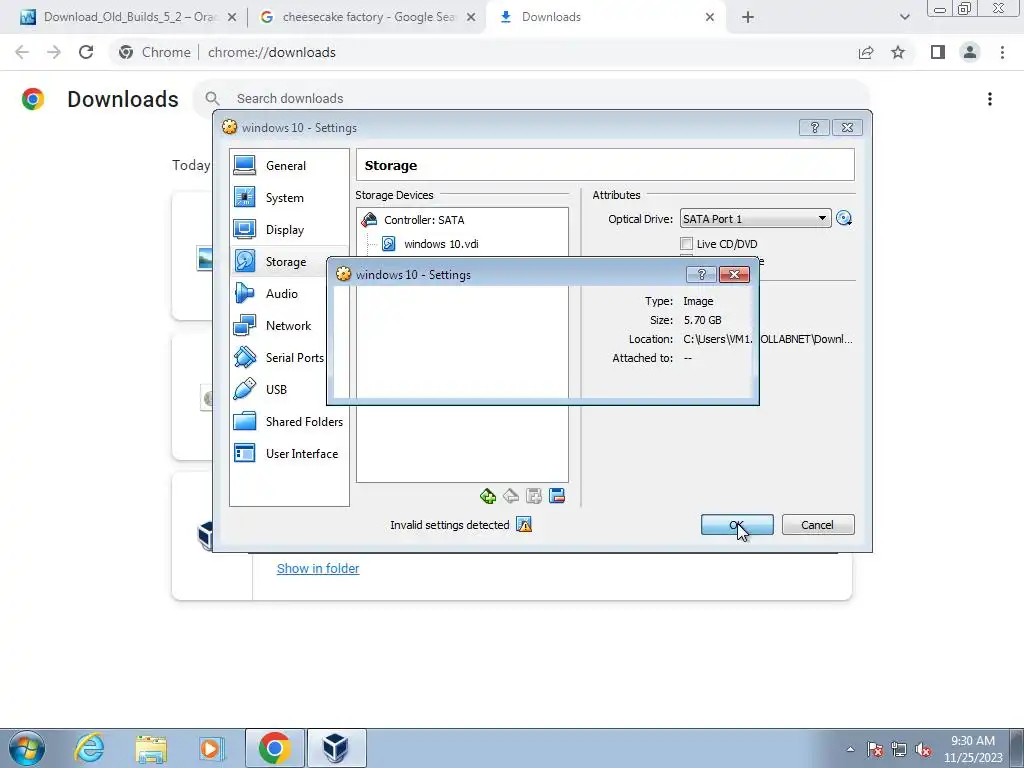The width and height of the screenshot is (1024, 768).
Task: Switch to the cheesecake factory Google Search tab
Action: 368,17
